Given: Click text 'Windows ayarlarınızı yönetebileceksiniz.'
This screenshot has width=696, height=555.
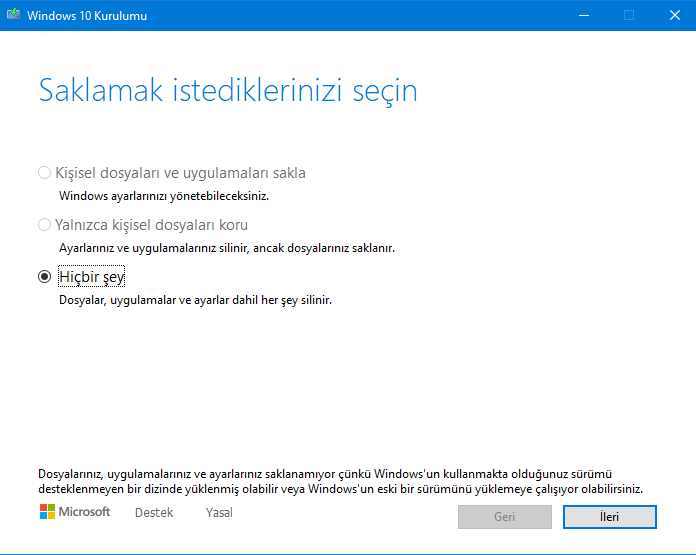Looking at the screenshot, I should [164, 196].
